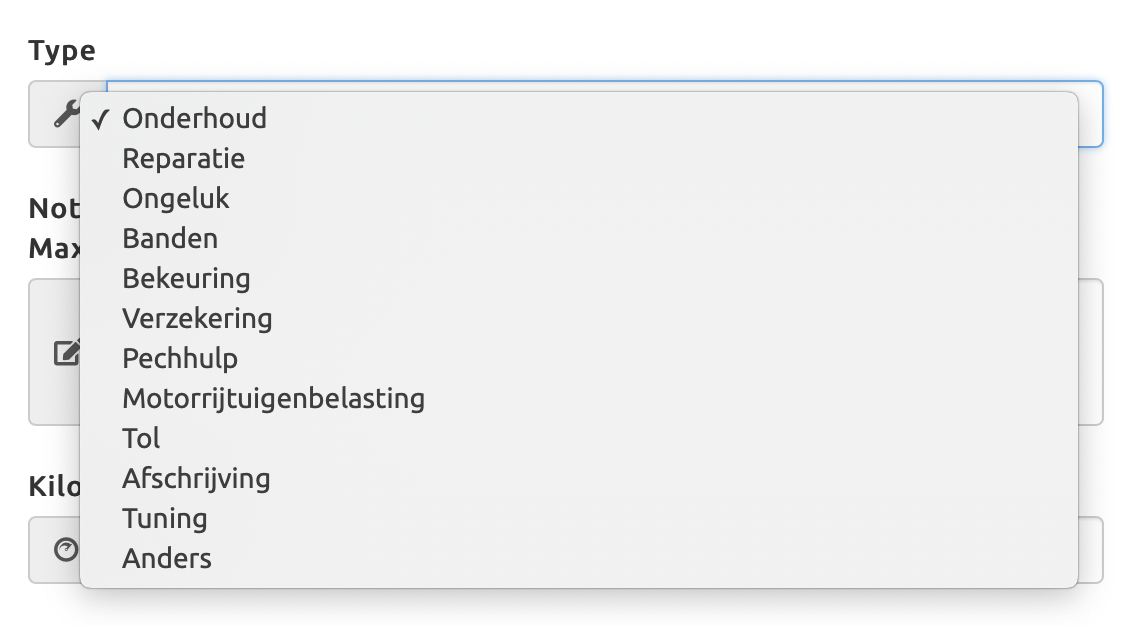
Task: Pick Afschrijving from the dropdown
Action: (x=196, y=478)
